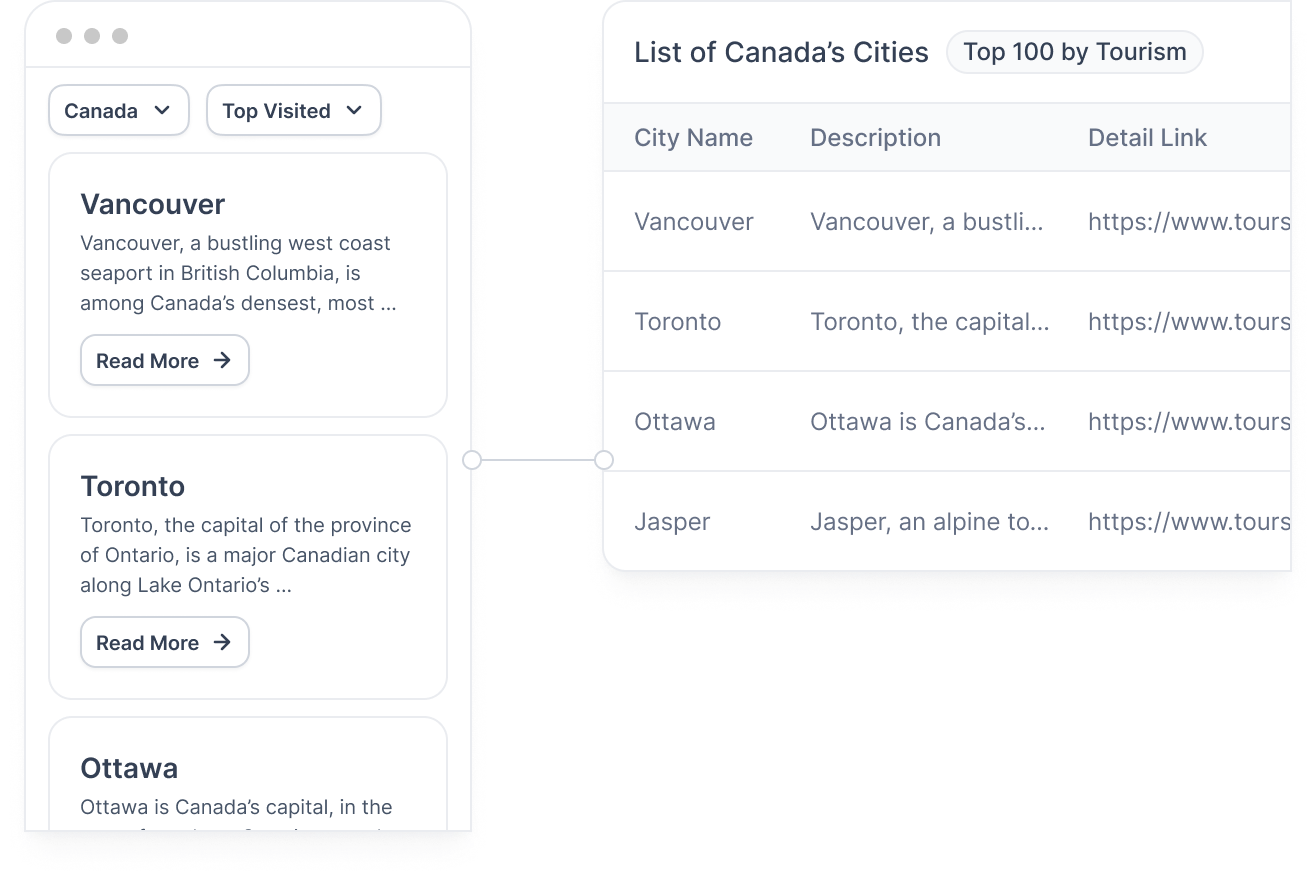
Task: Click the third window control dot
Action: coord(121,36)
